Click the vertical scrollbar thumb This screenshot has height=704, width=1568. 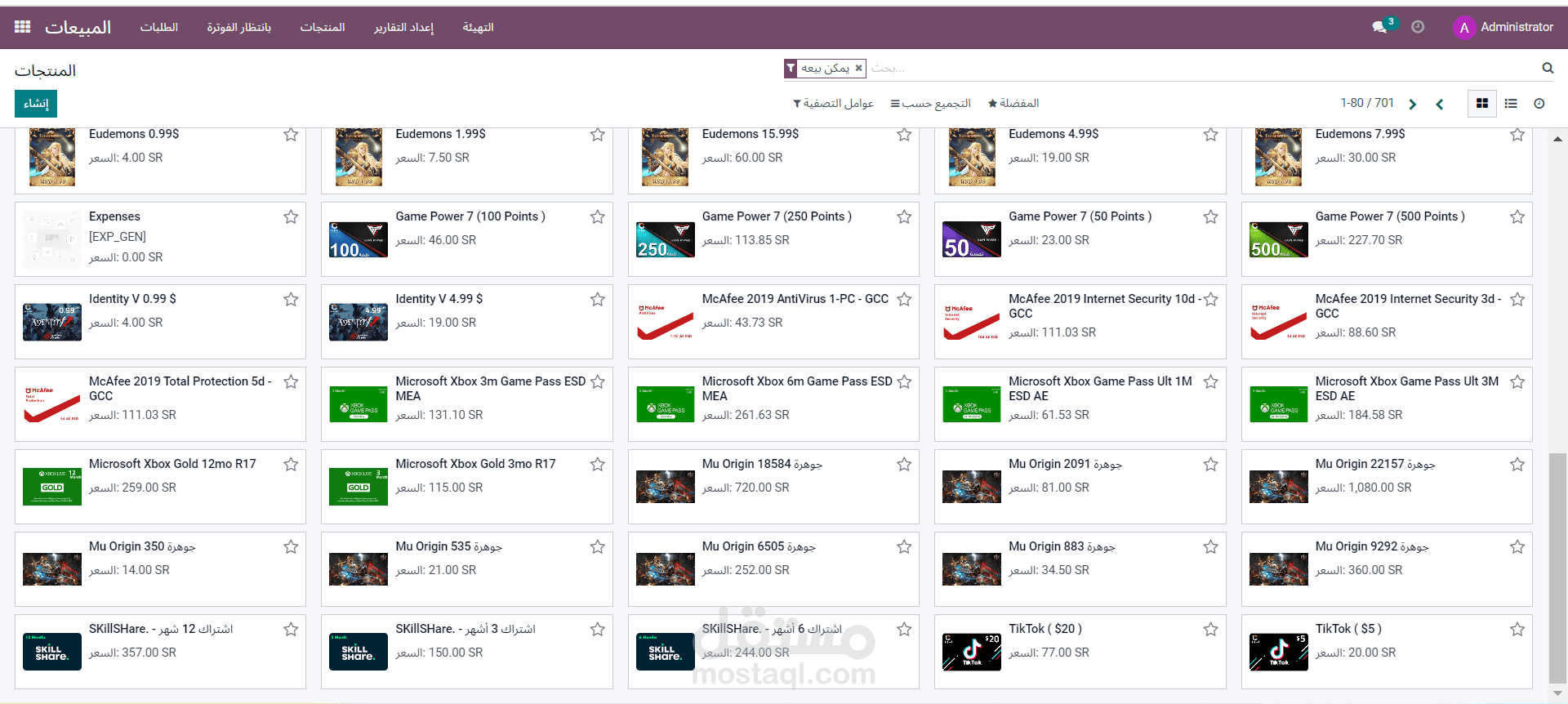point(1557,568)
